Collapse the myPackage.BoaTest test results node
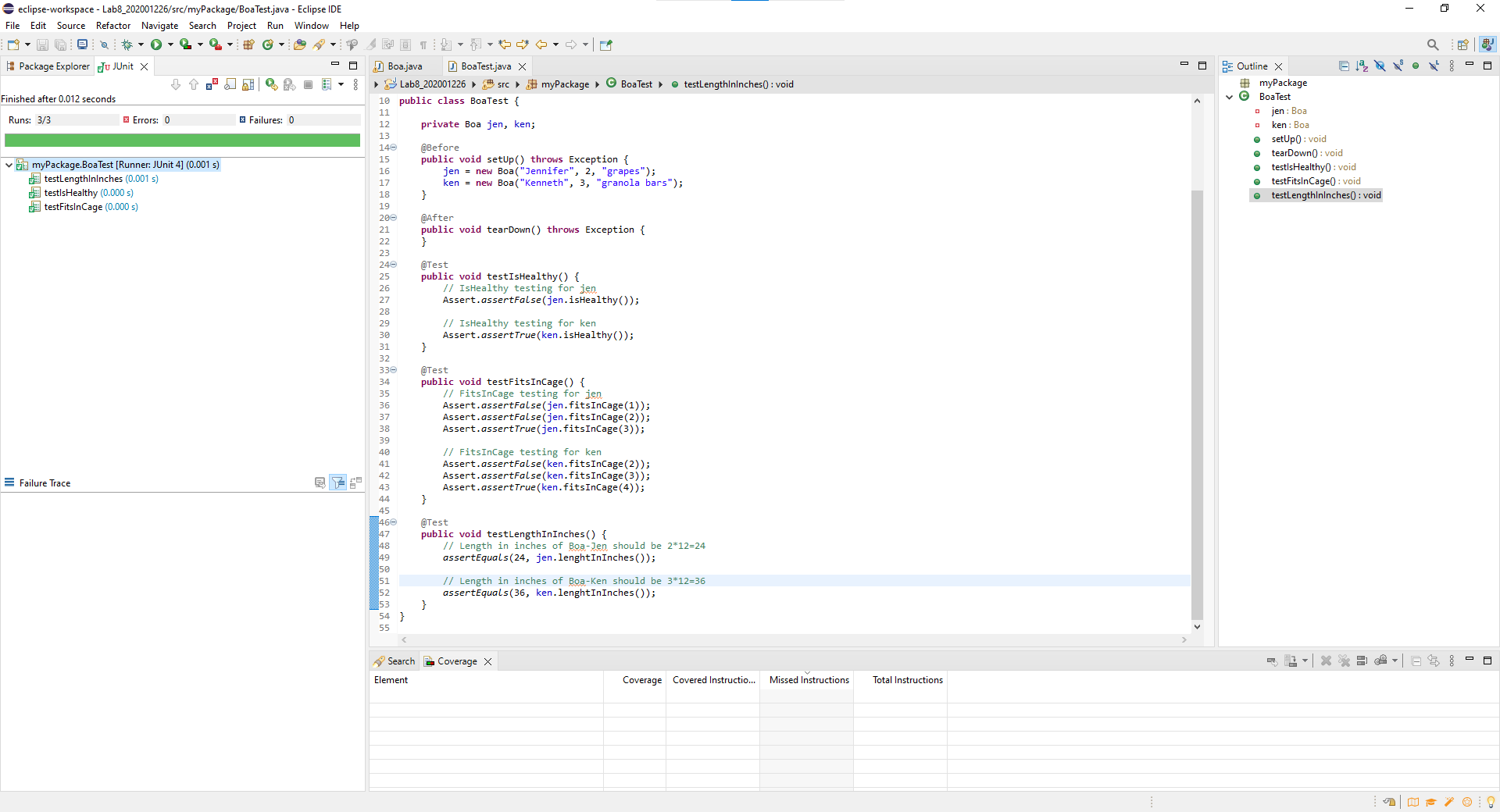 coord(9,165)
